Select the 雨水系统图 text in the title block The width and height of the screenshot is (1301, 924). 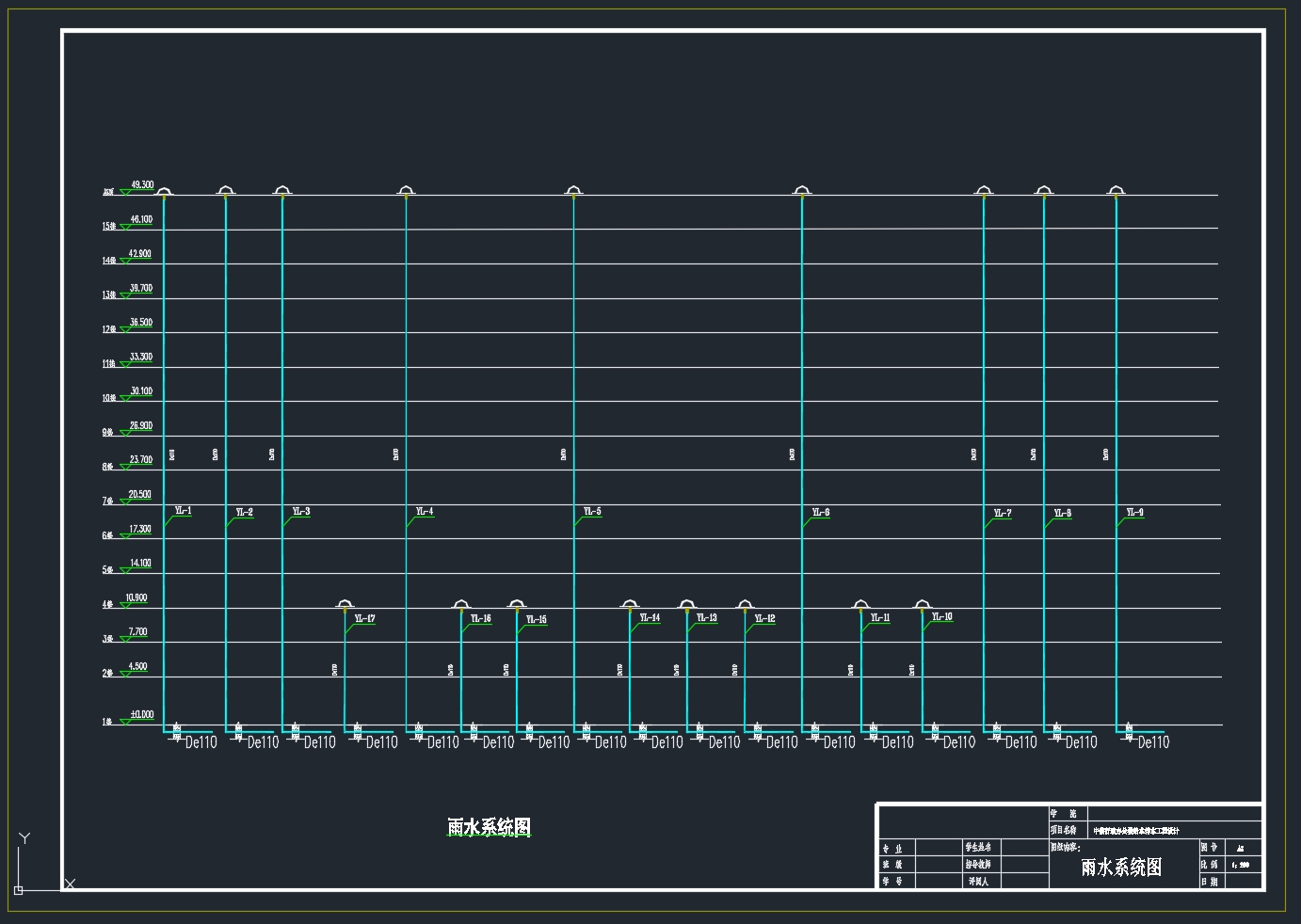[1121, 868]
